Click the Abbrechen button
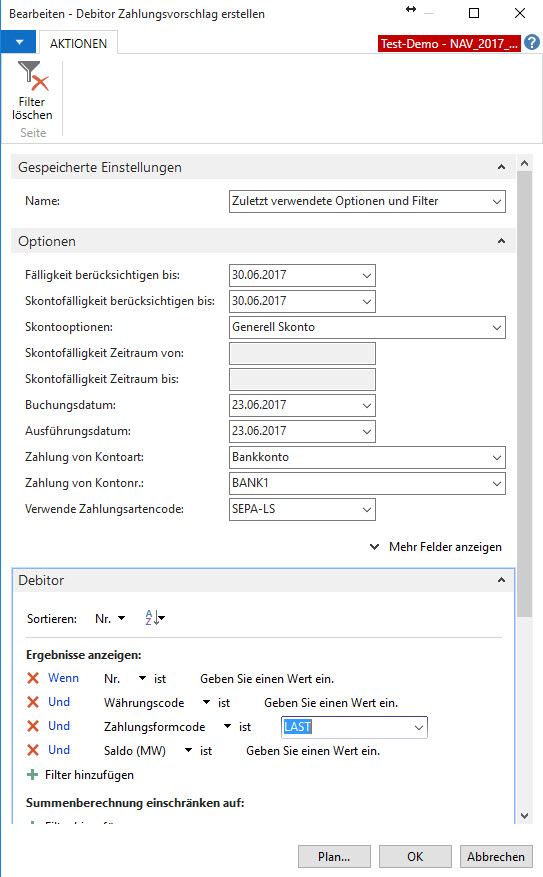 (x=496, y=857)
